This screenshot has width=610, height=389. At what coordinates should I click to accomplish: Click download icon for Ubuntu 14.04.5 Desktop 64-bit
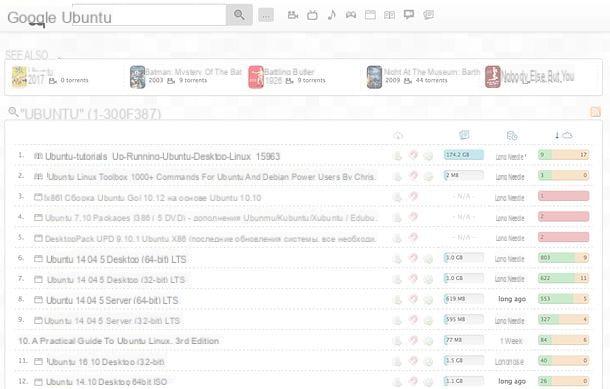point(397,259)
